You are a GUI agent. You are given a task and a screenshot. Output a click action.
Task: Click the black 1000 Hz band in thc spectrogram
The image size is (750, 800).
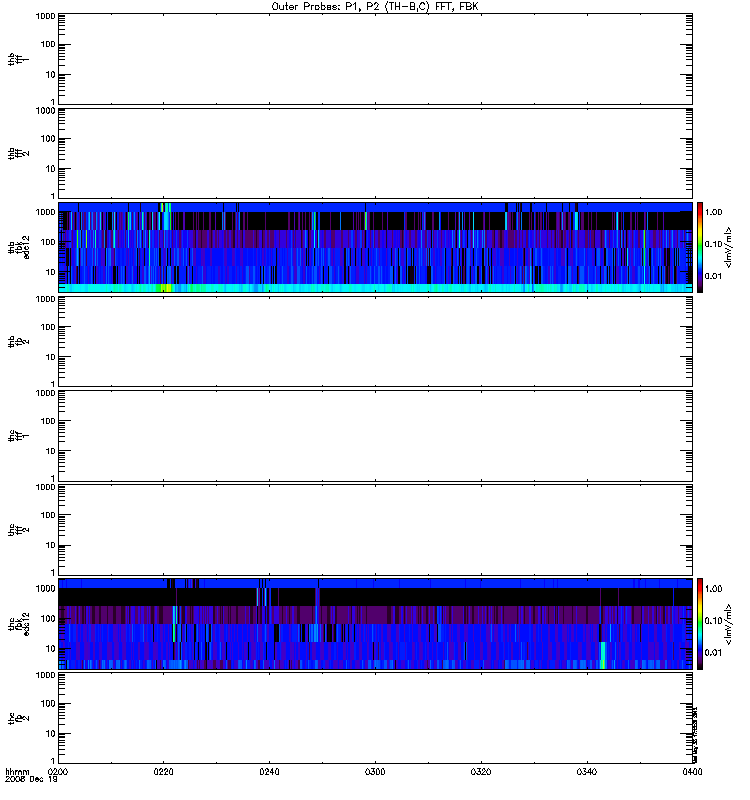(375, 597)
